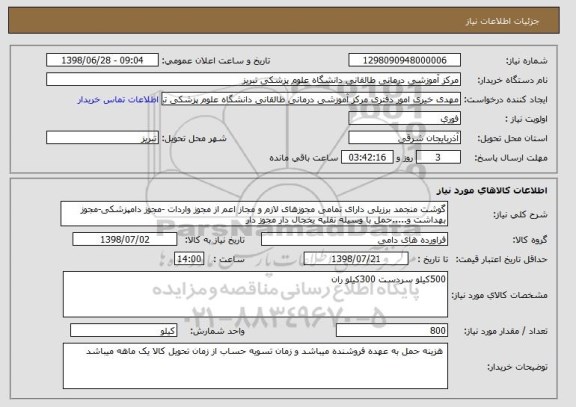Click the مهلت ارسال پاسخ label
The height and width of the screenshot is (407, 576).
pos(511,158)
